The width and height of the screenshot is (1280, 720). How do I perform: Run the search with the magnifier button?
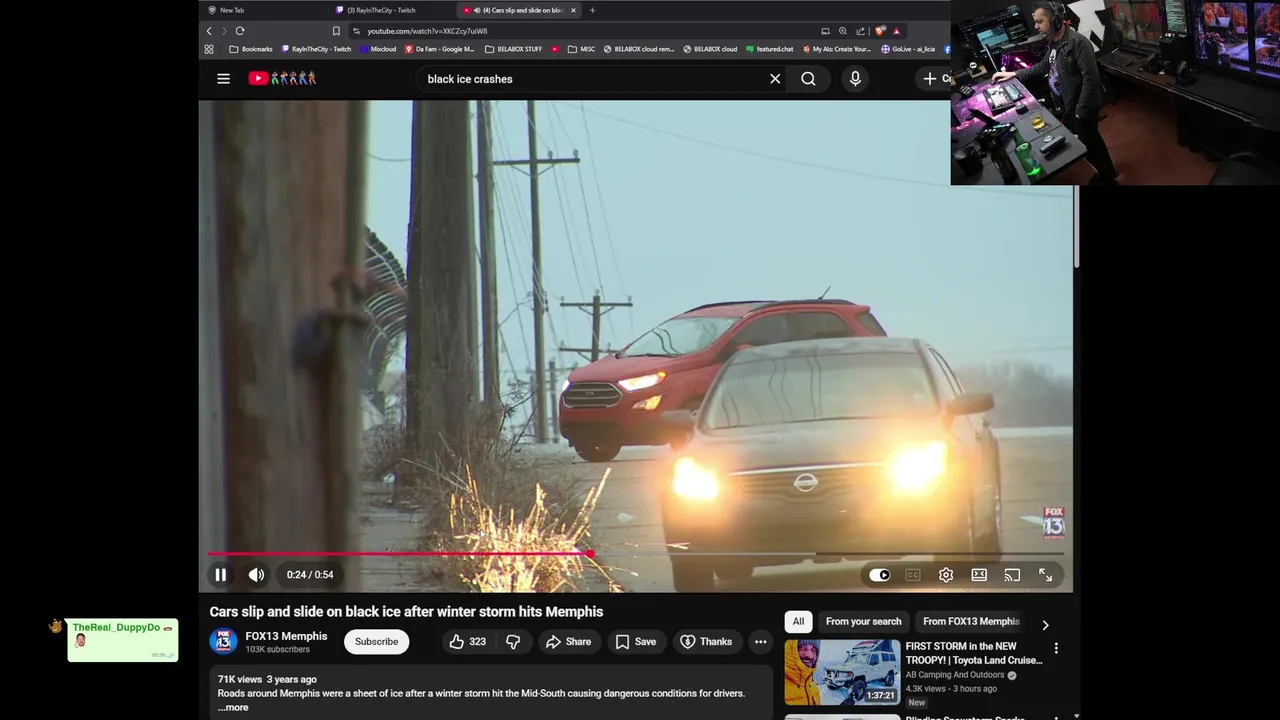(x=808, y=79)
